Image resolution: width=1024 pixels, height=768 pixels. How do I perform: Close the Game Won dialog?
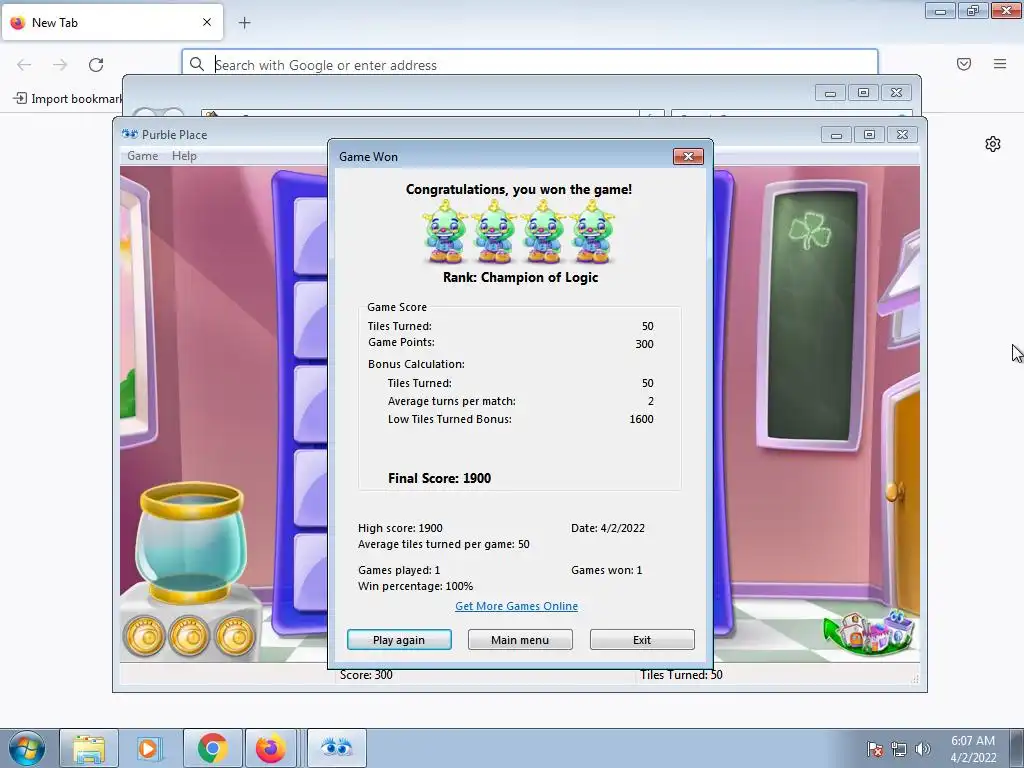pos(688,156)
